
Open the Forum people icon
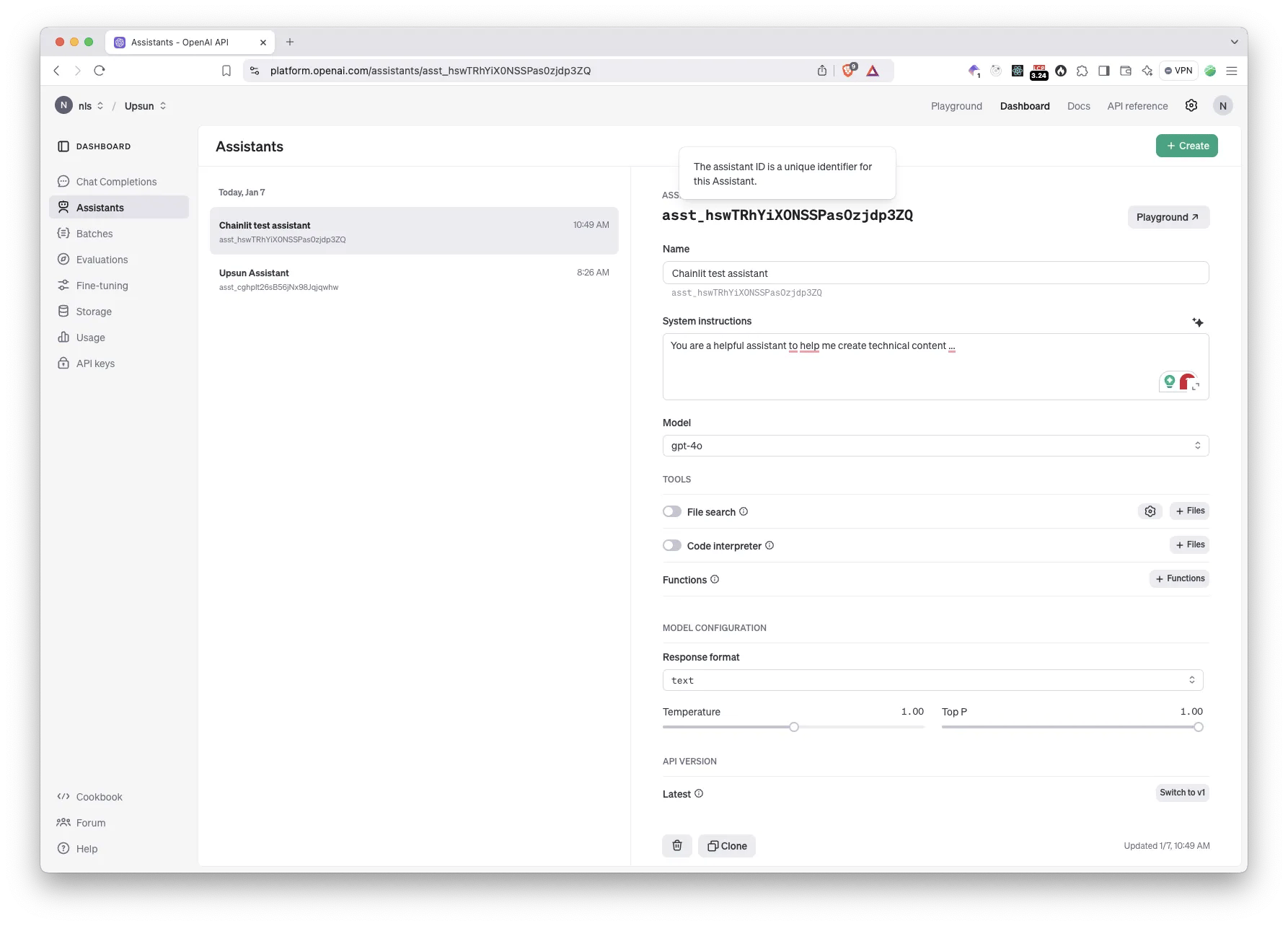[63, 823]
